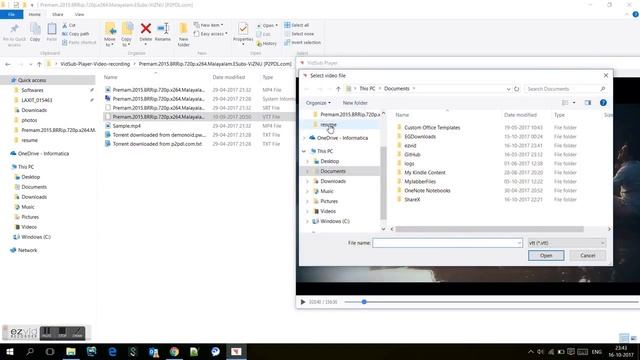Open the ribbon Open dropdown

(x=267, y=25)
